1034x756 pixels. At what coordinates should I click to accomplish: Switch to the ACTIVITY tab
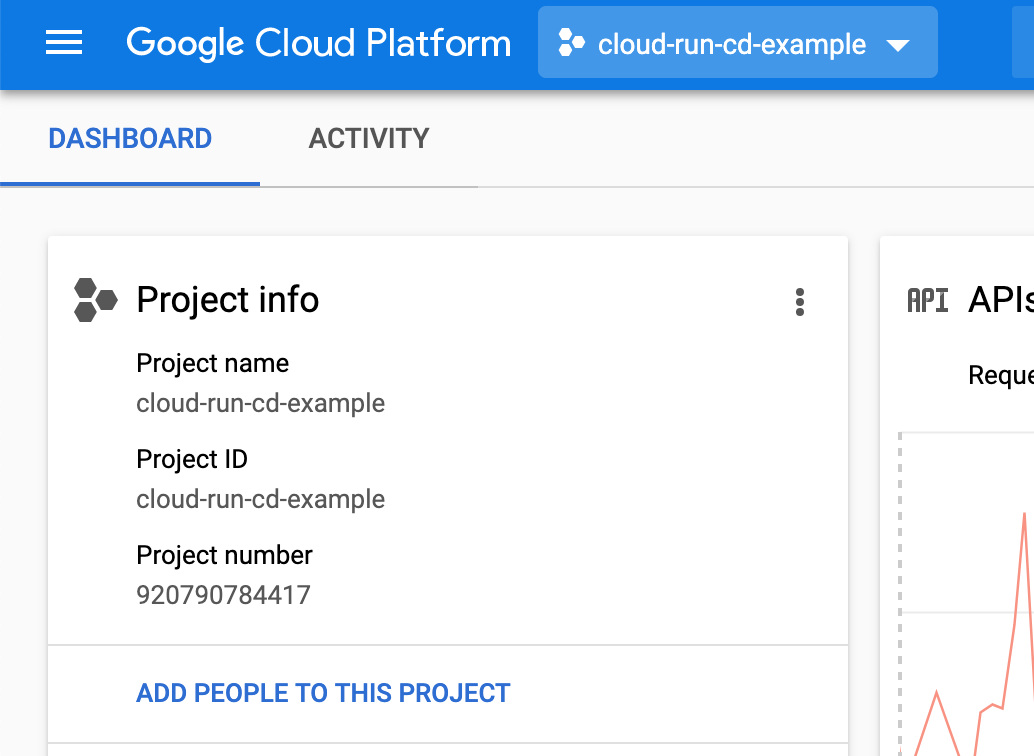[x=369, y=139]
